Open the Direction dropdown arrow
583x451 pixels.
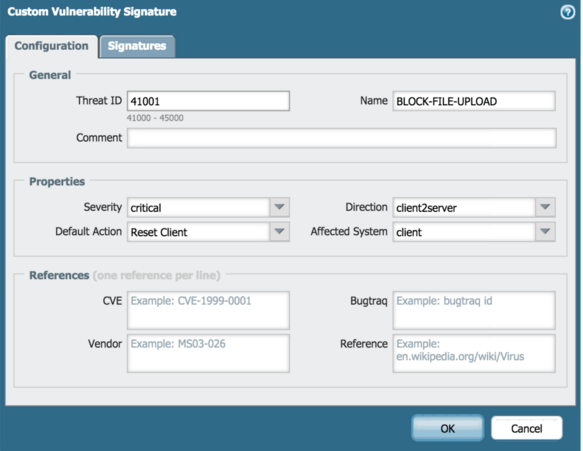[545, 207]
